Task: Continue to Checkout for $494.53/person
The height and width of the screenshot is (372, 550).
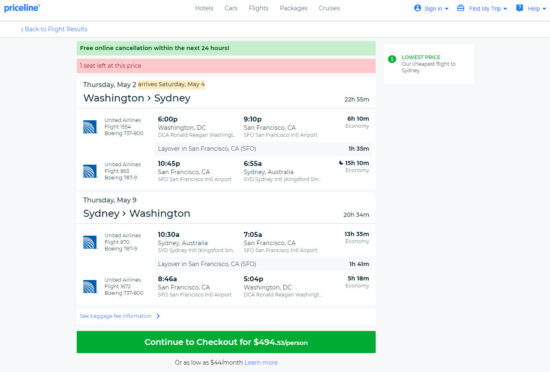Action: 226,342
